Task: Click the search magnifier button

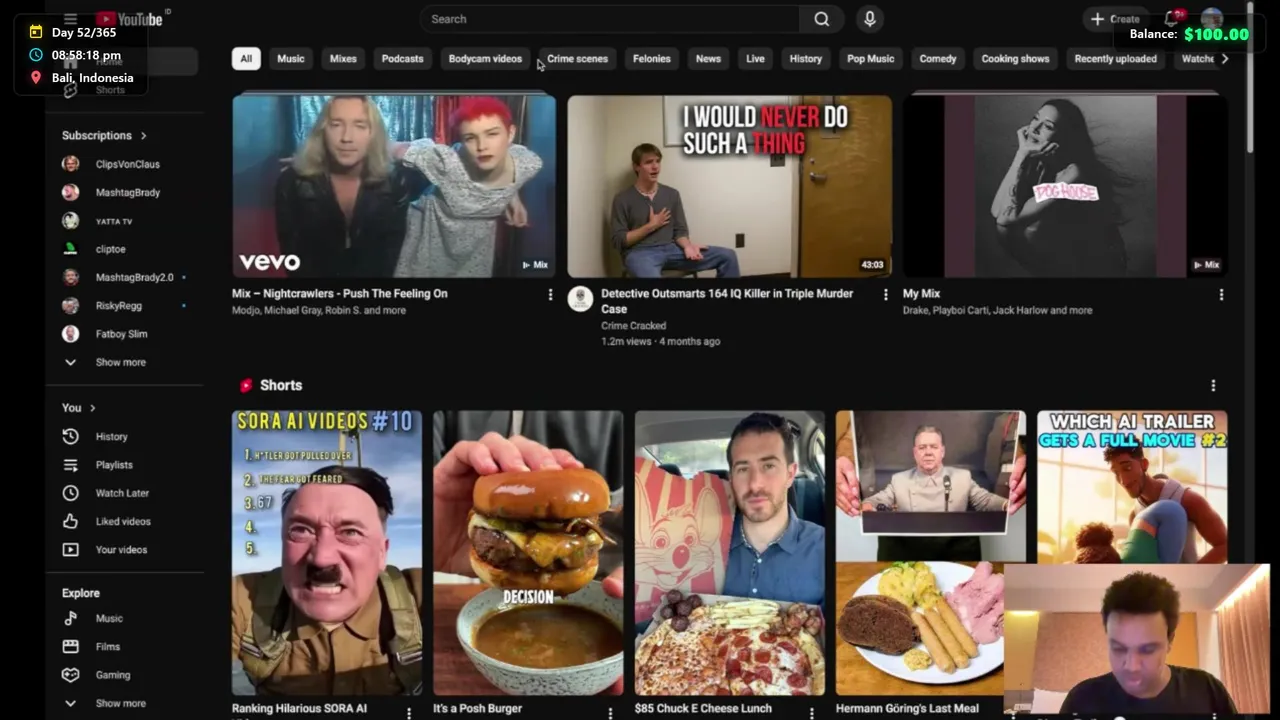Action: pyautogui.click(x=821, y=19)
